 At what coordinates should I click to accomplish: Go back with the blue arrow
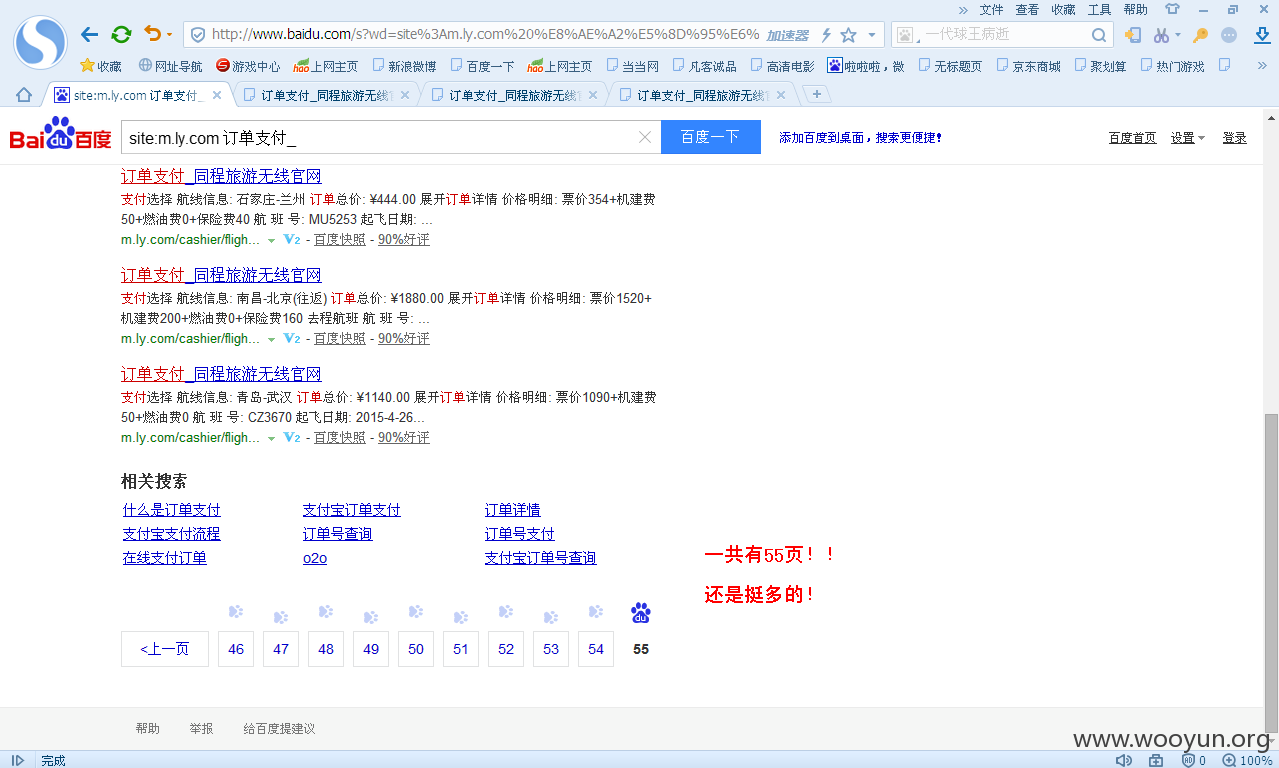89,35
